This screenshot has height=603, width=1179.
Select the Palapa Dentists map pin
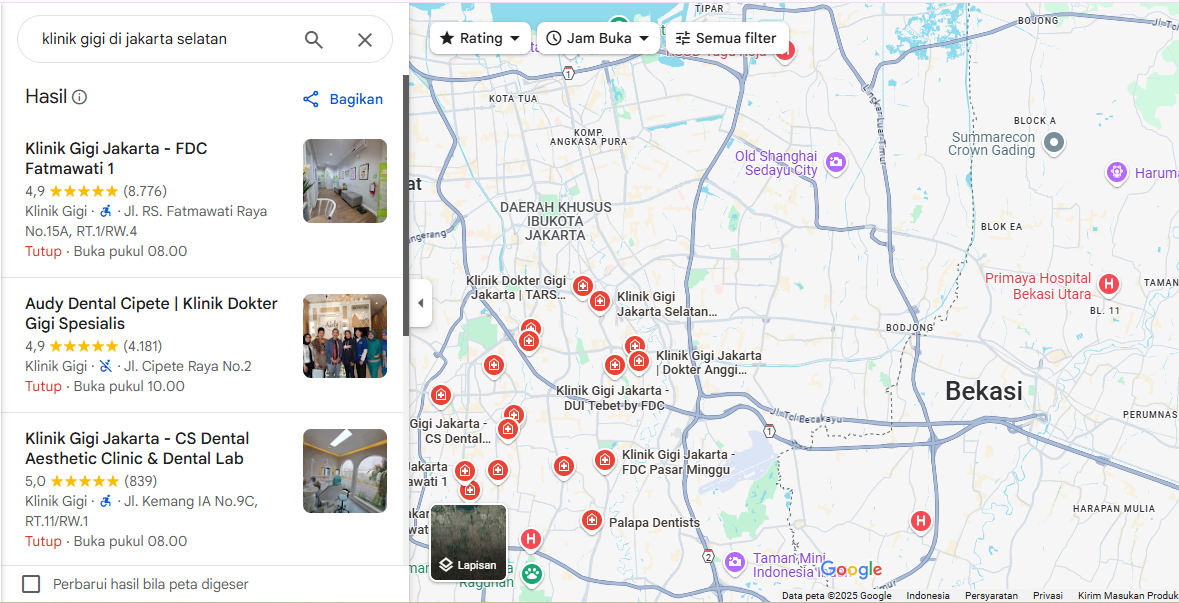tap(592, 520)
